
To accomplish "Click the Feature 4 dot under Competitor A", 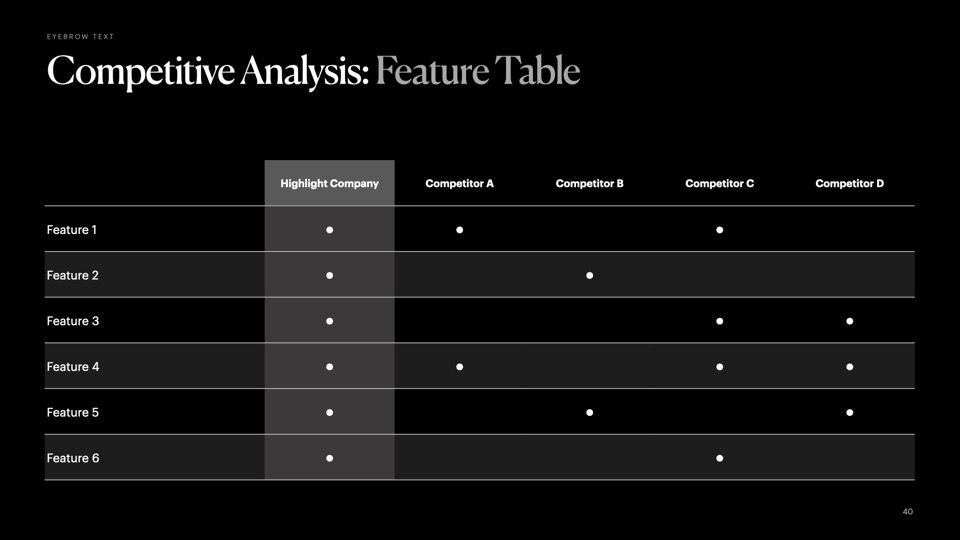I will (x=460, y=367).
